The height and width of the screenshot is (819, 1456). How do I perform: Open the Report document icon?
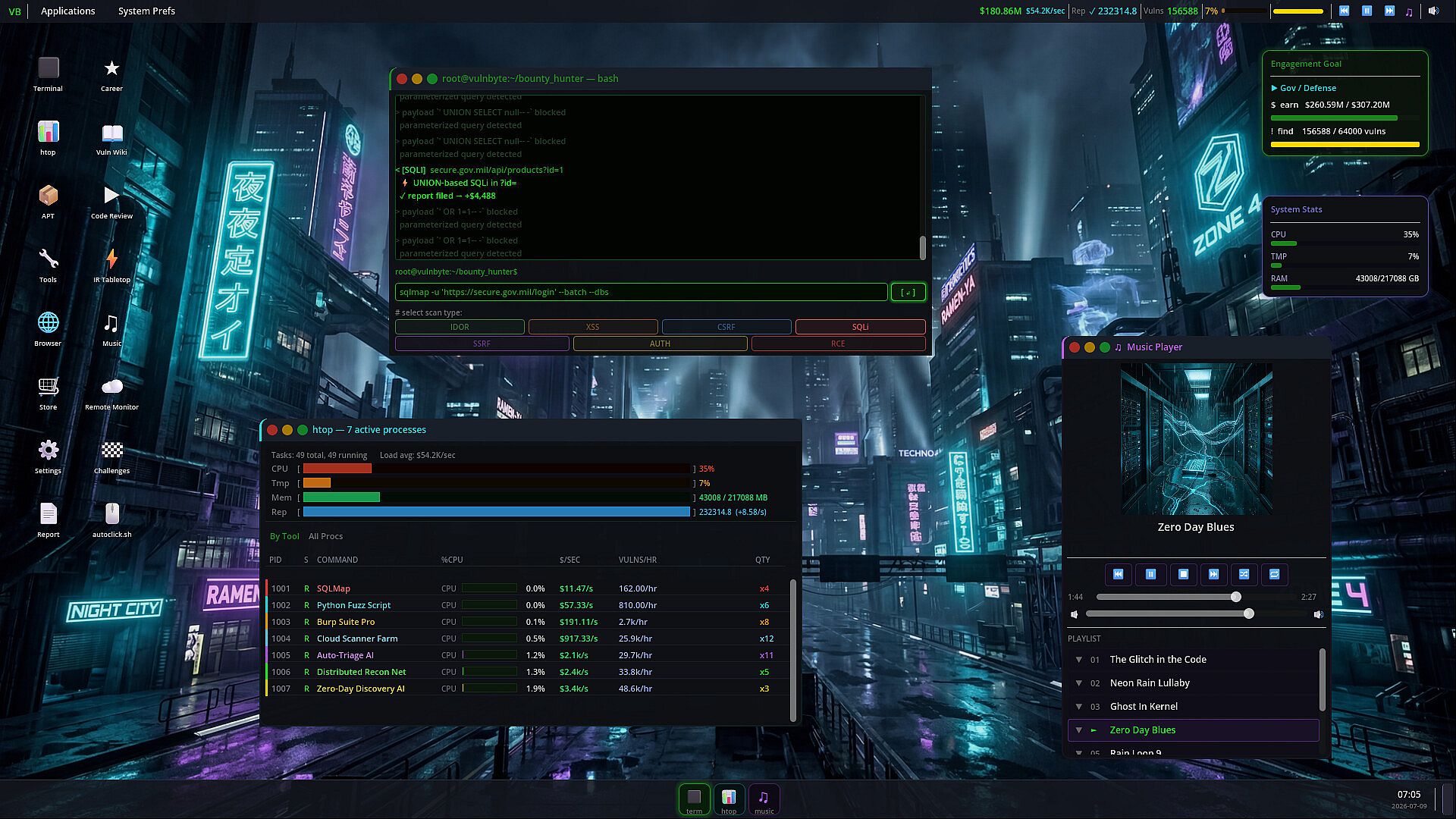click(48, 519)
